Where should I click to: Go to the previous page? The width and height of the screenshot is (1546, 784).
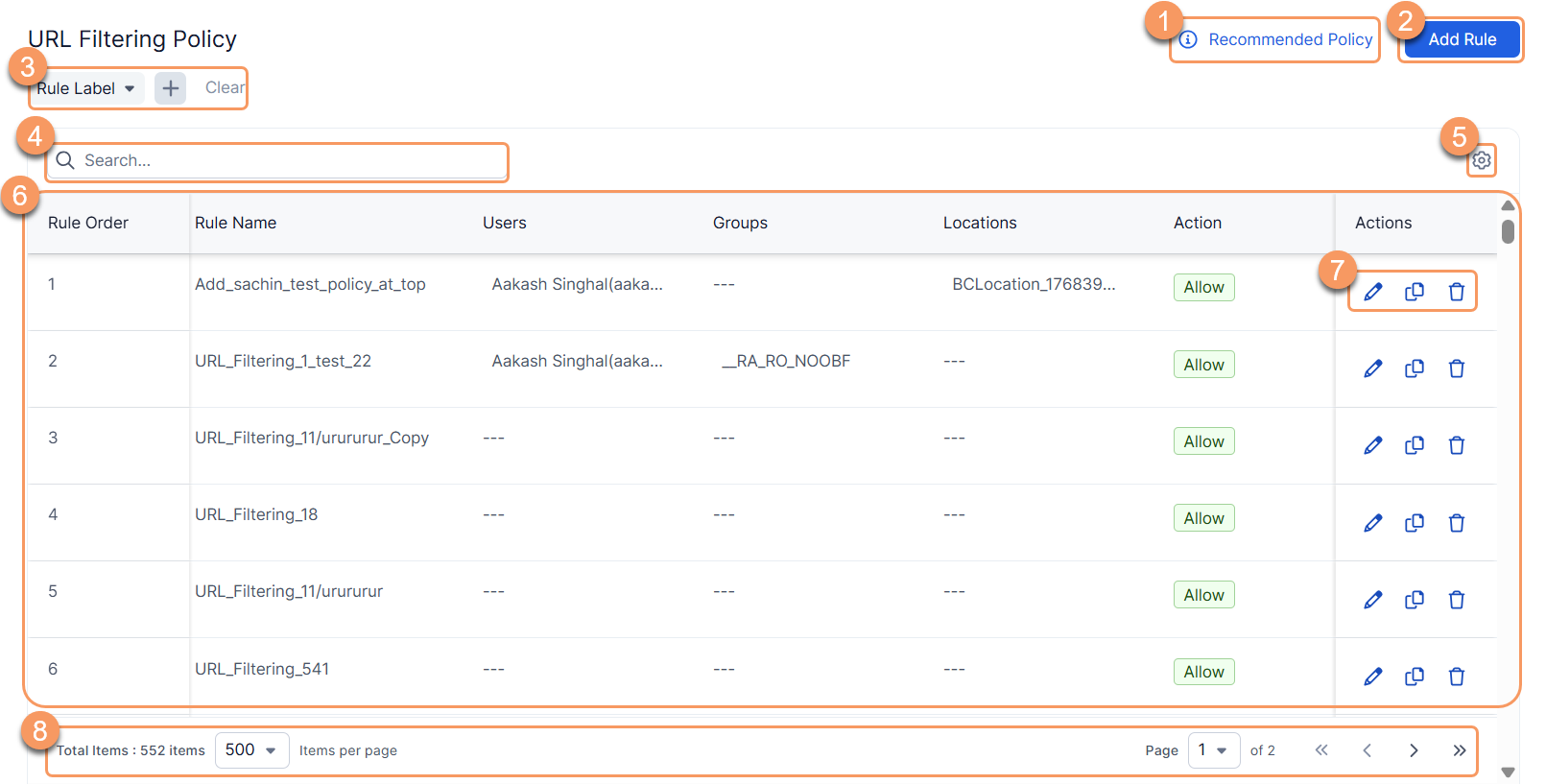(1368, 750)
